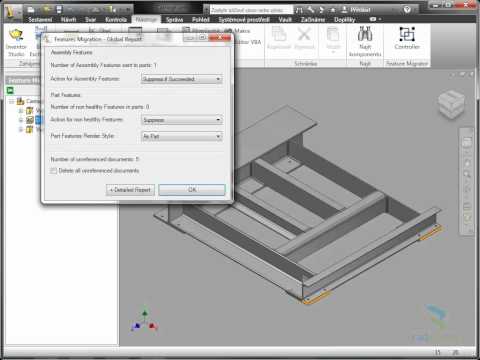480x360 pixels.
Task: Click 'Number of non healthy Features in parts' text
Action: [100, 107]
